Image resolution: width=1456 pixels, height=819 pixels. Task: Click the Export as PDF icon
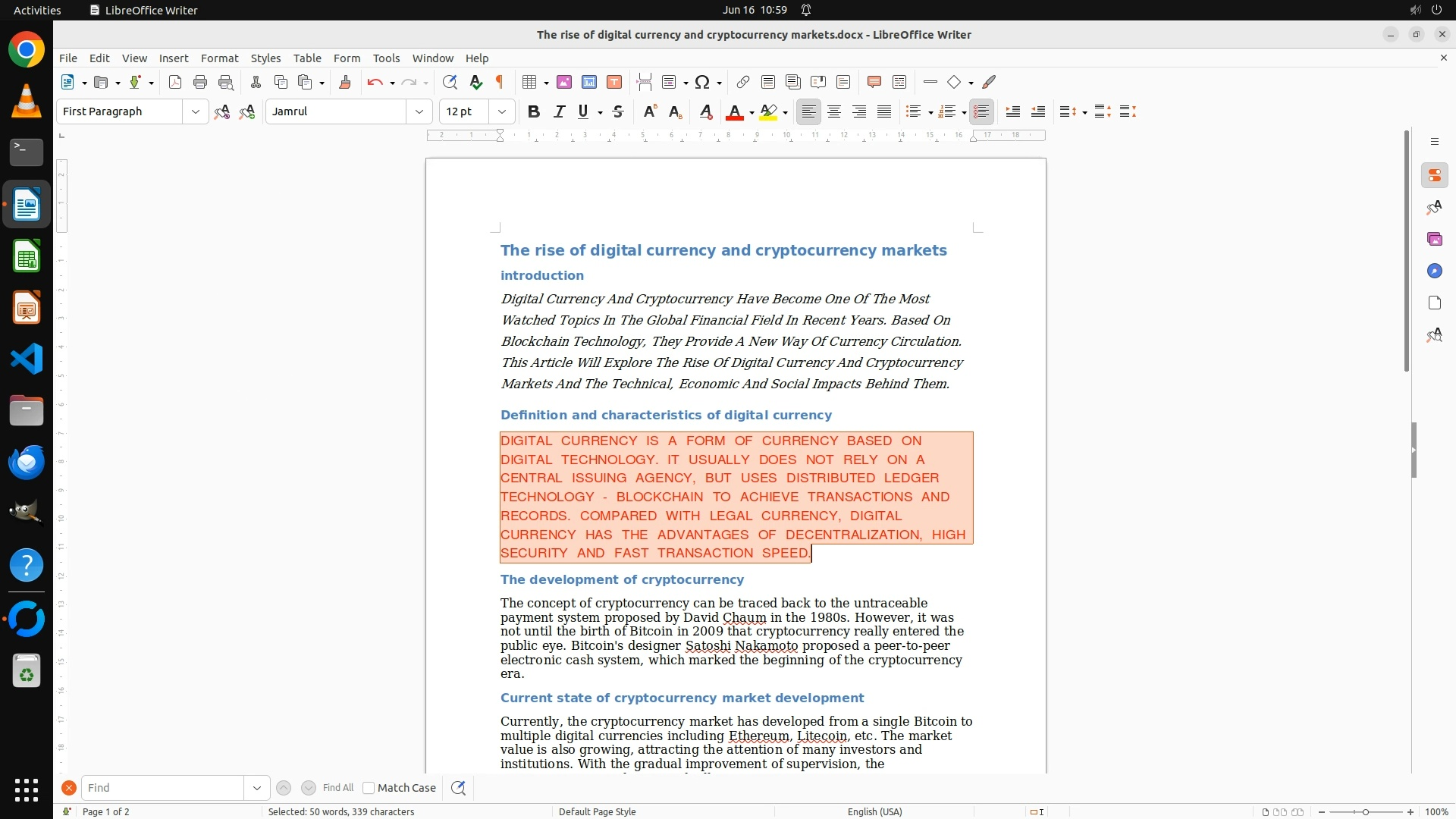tap(175, 82)
